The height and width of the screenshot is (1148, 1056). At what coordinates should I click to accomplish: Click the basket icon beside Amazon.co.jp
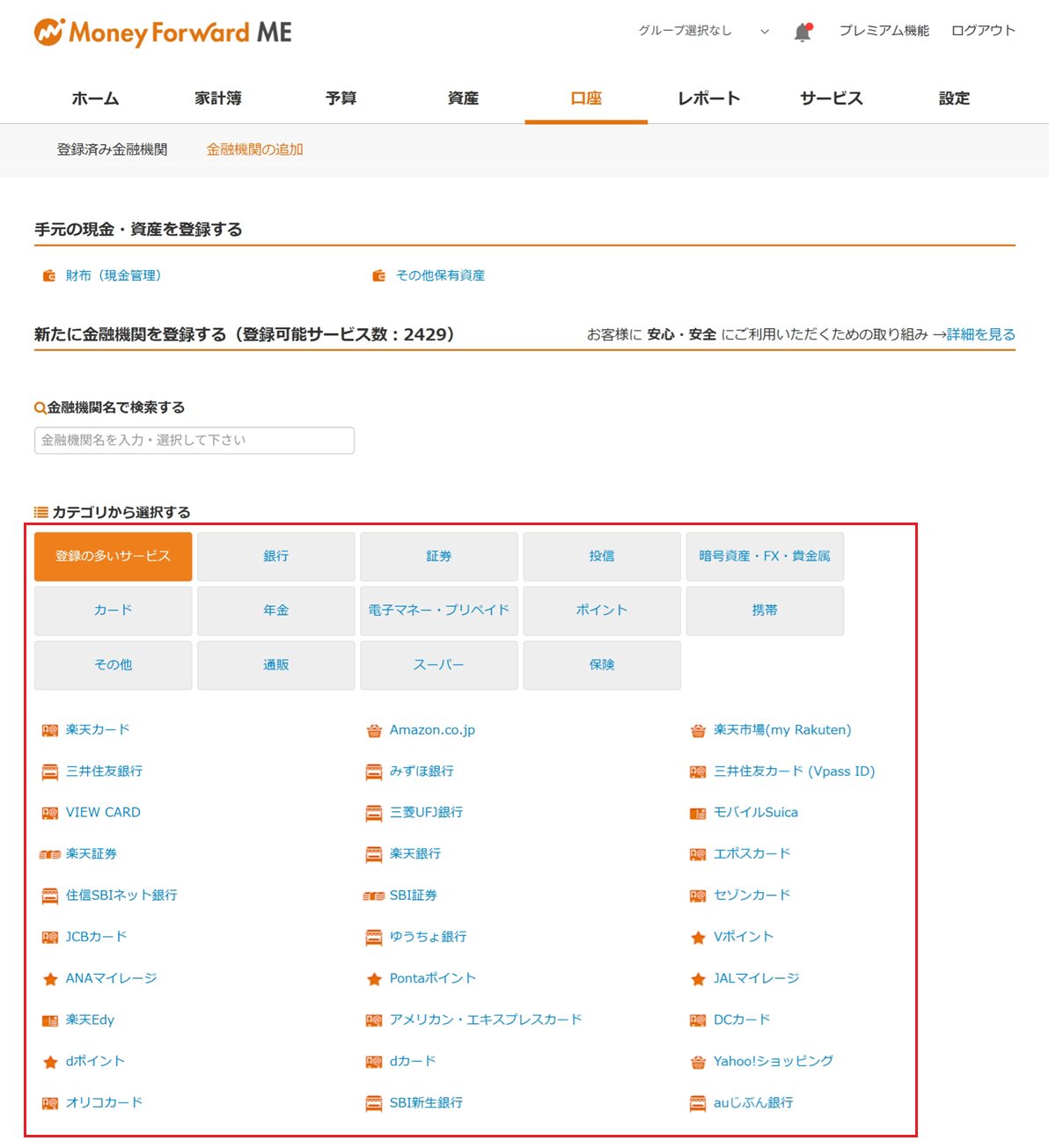(374, 730)
